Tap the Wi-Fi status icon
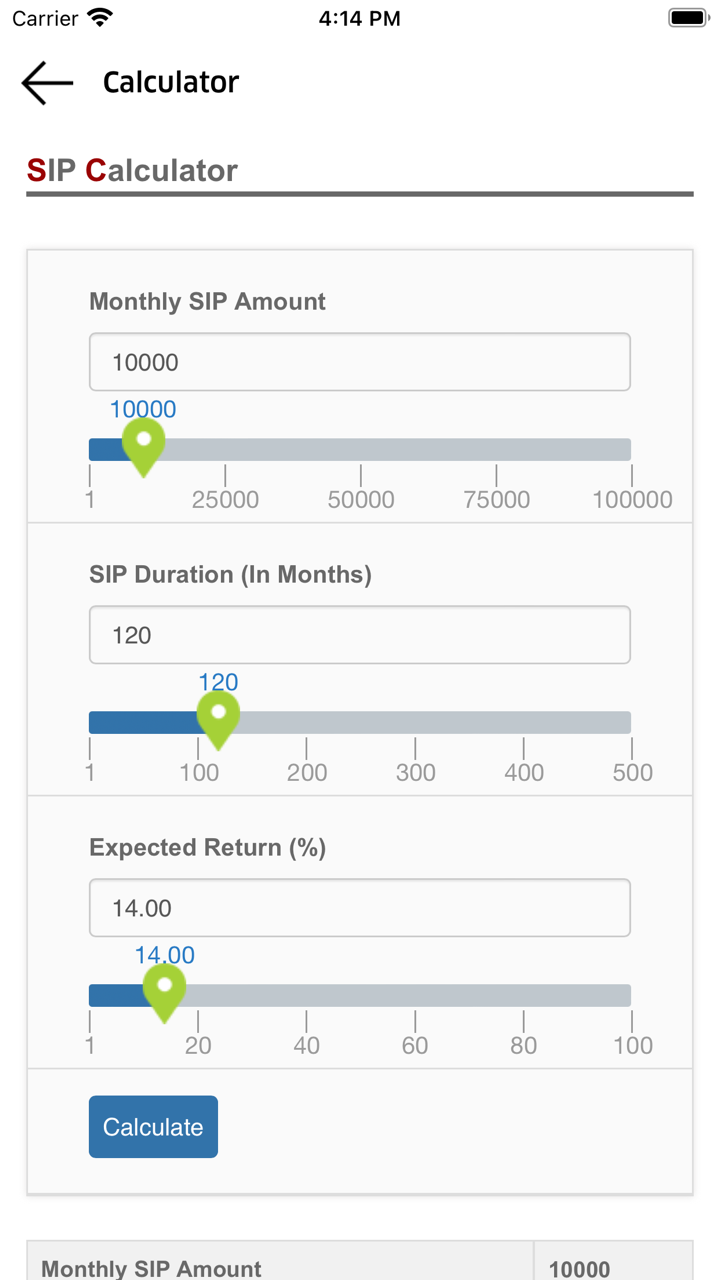The height and width of the screenshot is (1280, 720). pyautogui.click(x=100, y=18)
